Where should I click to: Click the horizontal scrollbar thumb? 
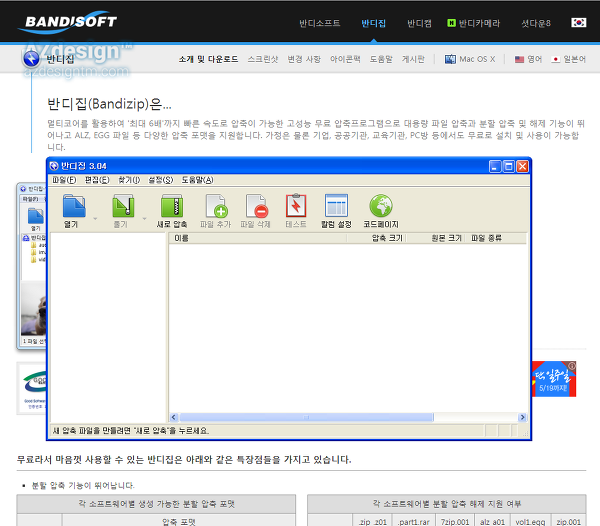[306, 417]
